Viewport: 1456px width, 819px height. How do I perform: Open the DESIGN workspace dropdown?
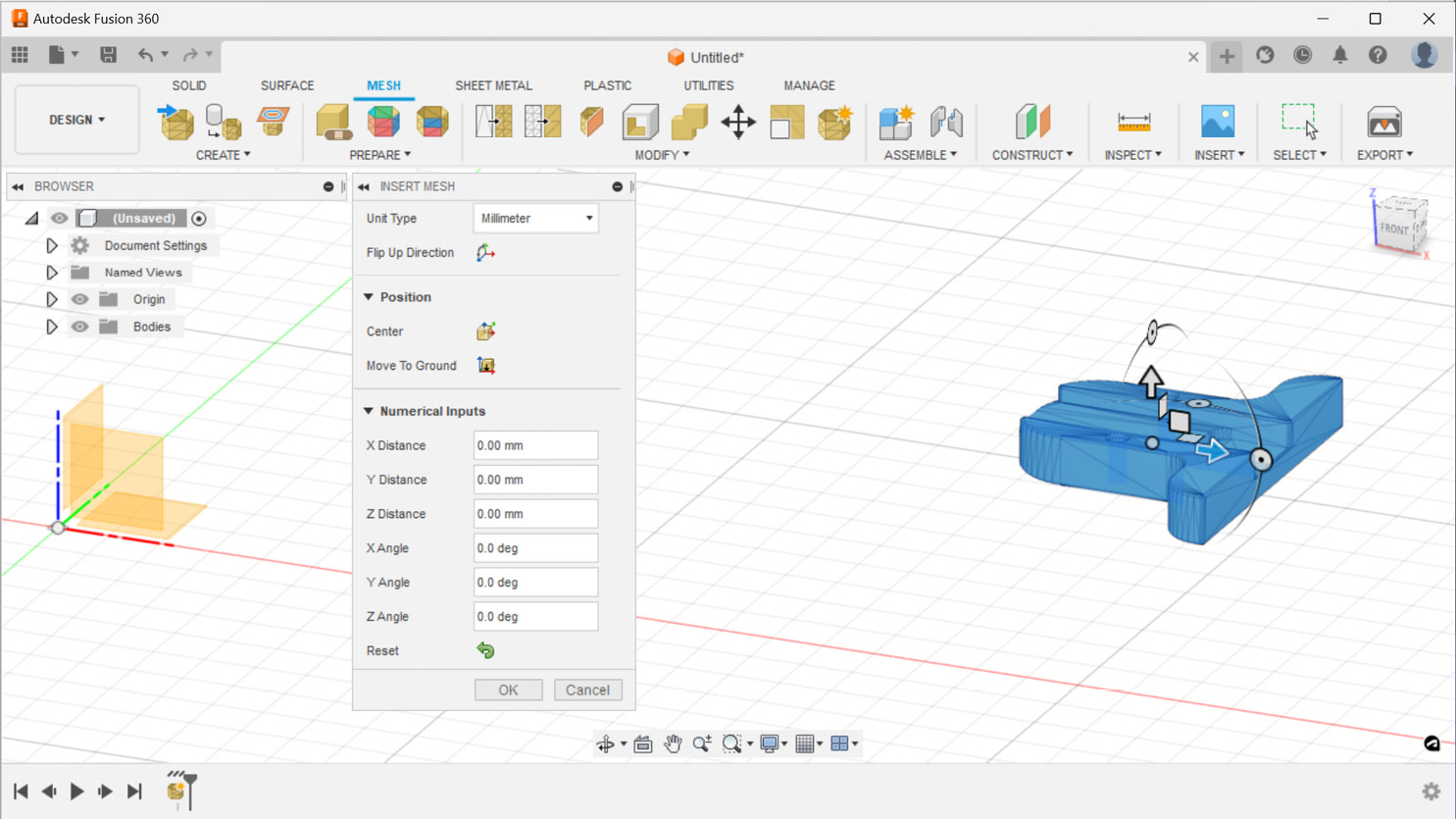click(x=76, y=120)
